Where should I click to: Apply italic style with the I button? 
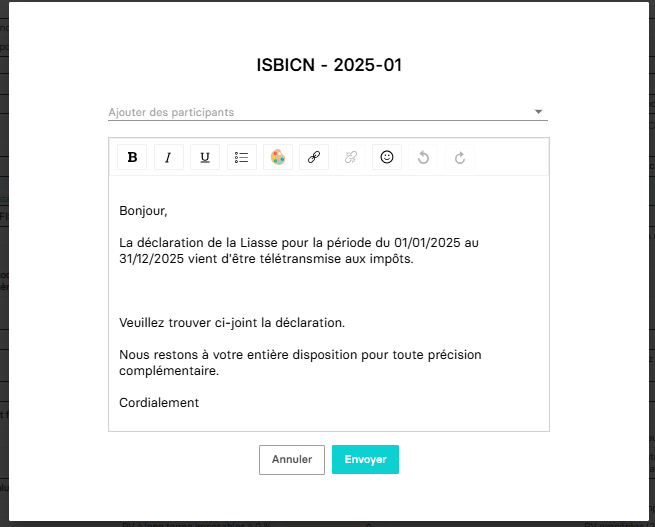coord(168,158)
